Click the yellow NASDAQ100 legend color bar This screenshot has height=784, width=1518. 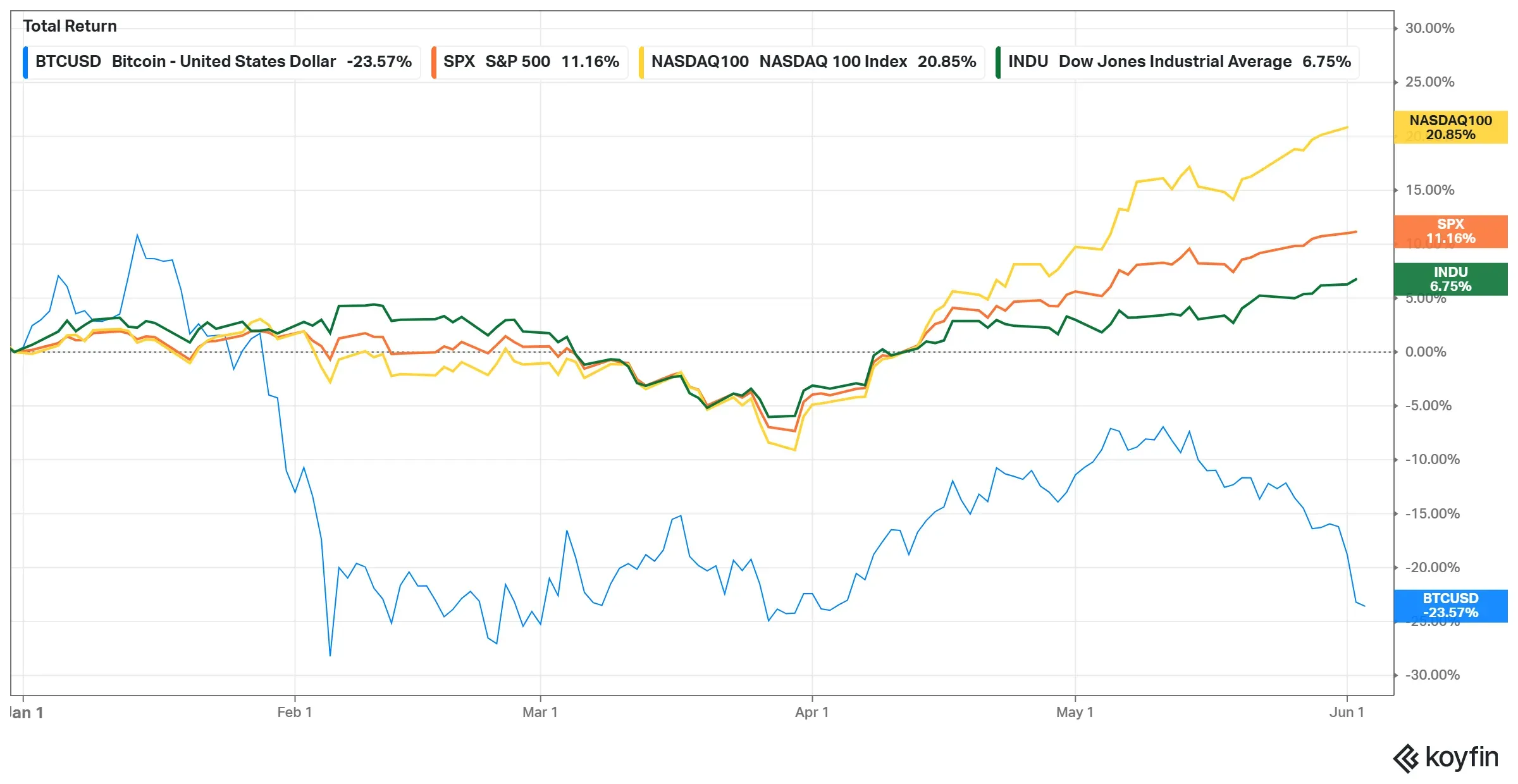tap(641, 62)
